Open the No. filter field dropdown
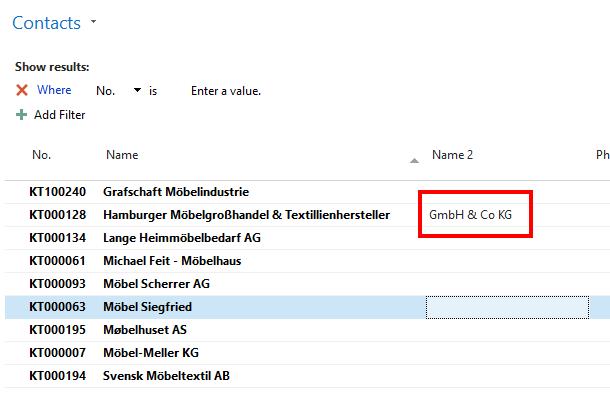The image size is (610, 410). coord(137,90)
